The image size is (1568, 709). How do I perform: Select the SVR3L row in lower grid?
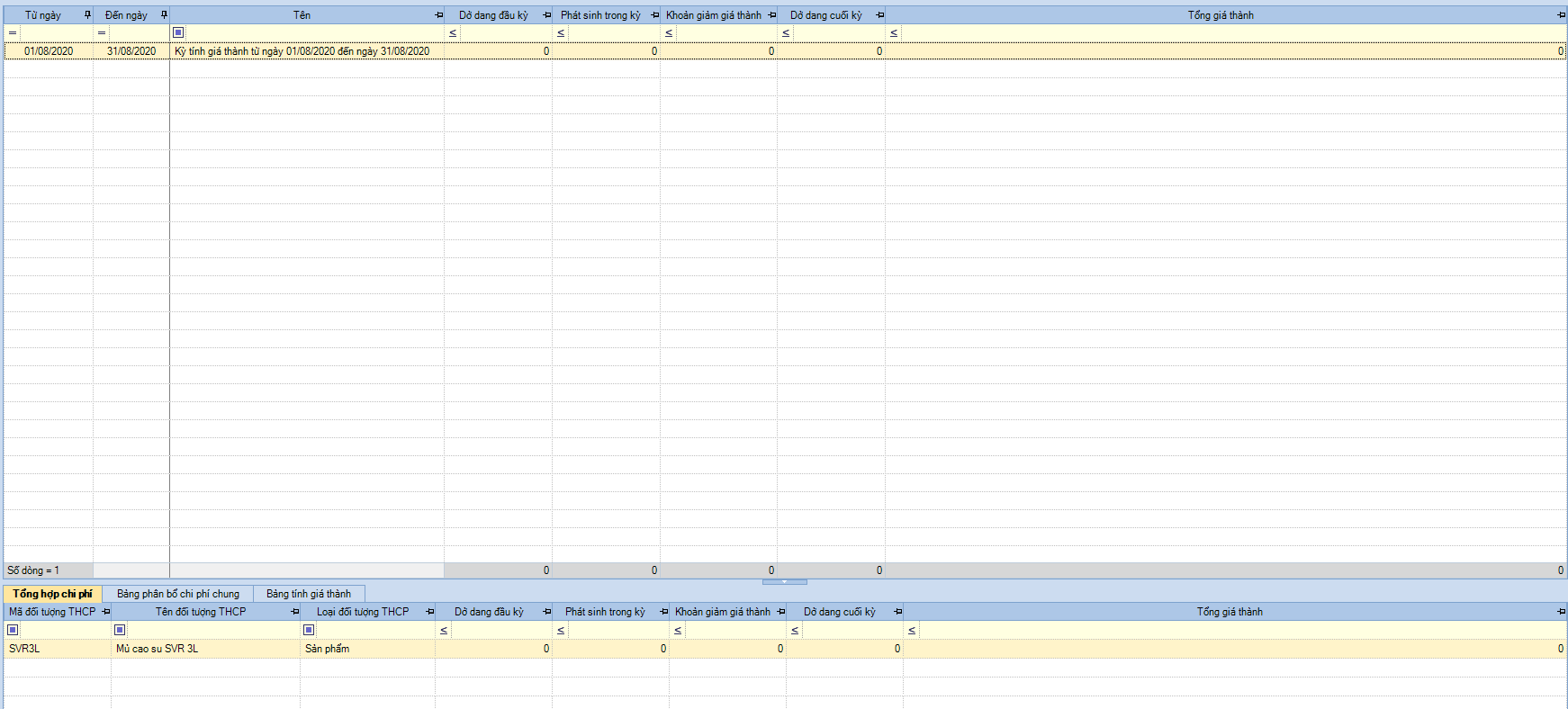pyautogui.click(x=54, y=649)
